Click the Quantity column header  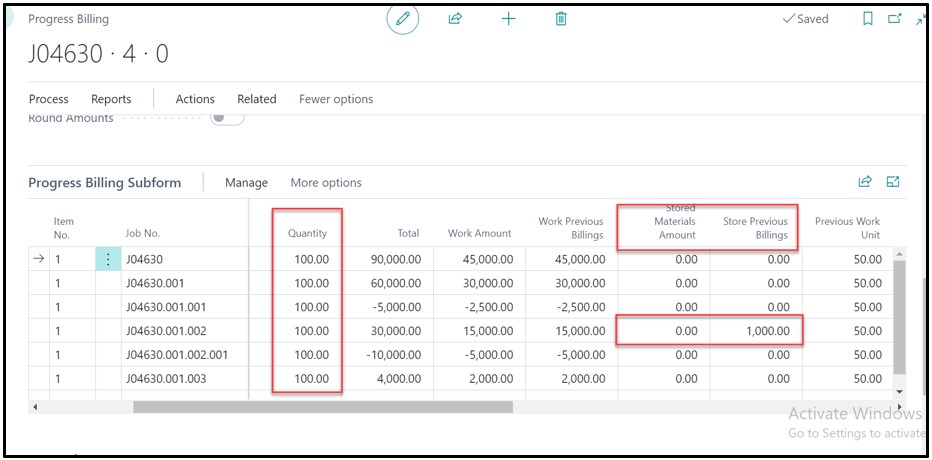(307, 233)
